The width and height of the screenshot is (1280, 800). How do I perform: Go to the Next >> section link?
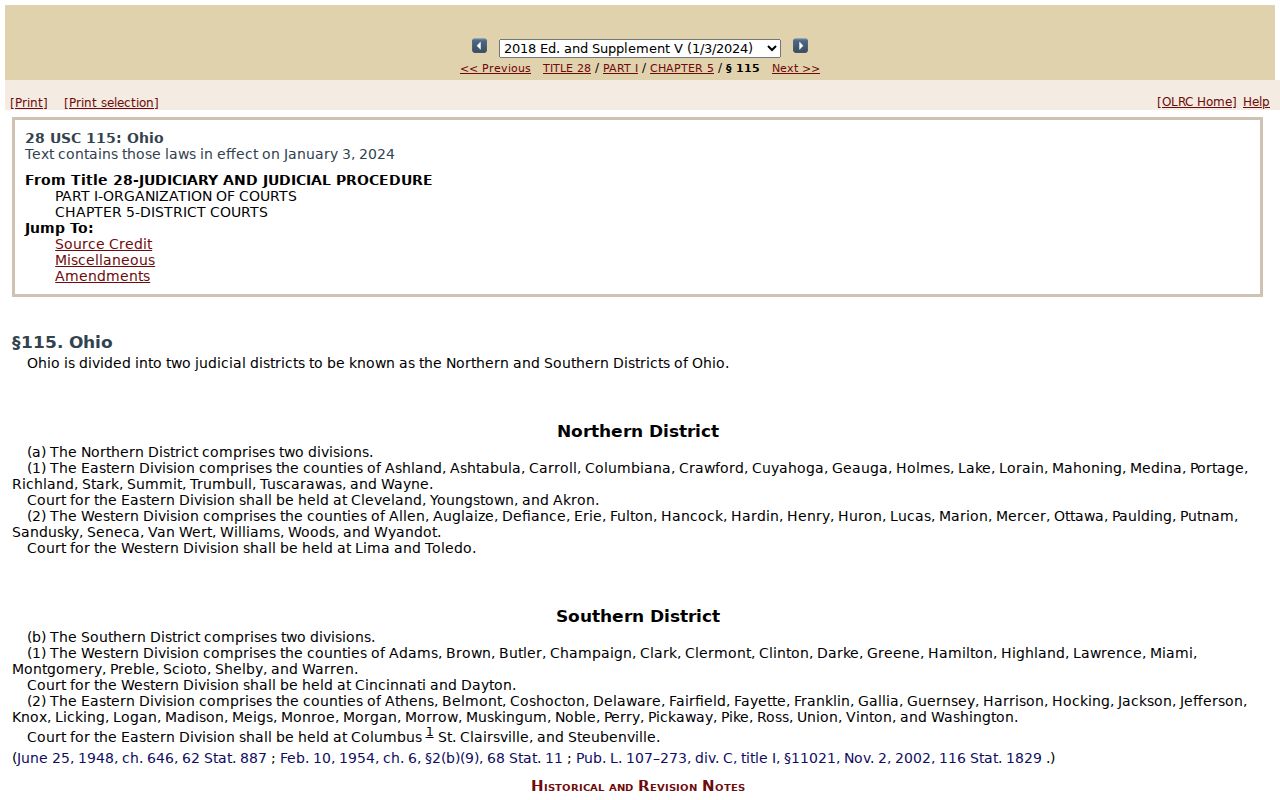(x=796, y=68)
